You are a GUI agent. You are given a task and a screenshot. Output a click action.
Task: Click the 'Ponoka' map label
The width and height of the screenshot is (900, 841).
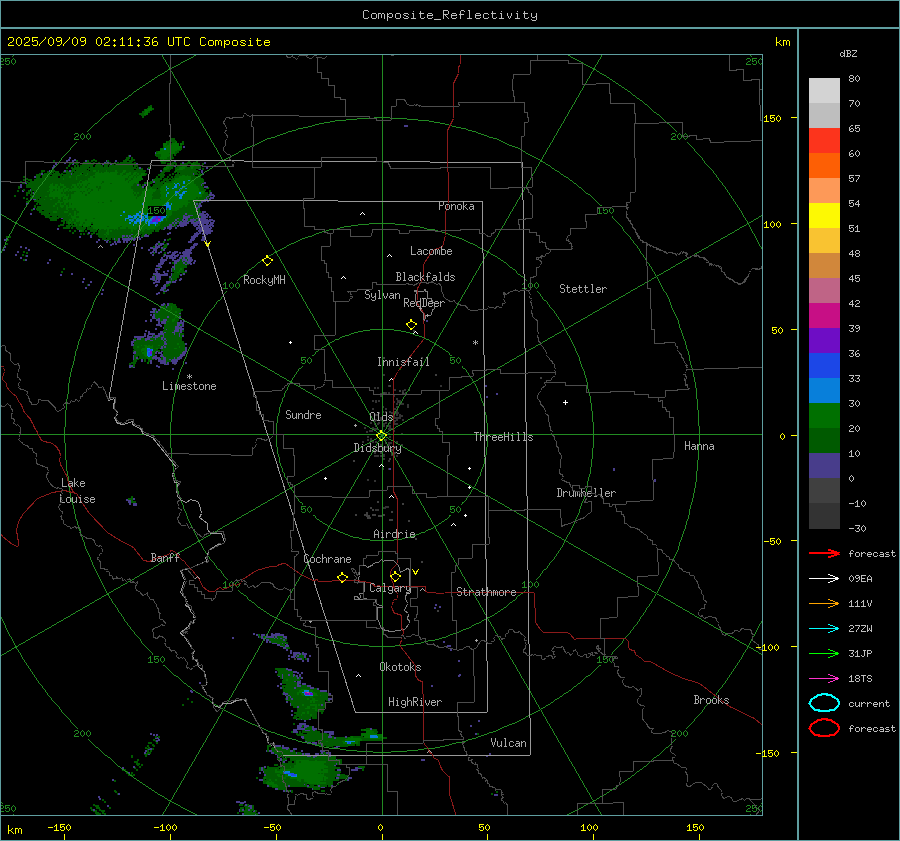tap(456, 206)
